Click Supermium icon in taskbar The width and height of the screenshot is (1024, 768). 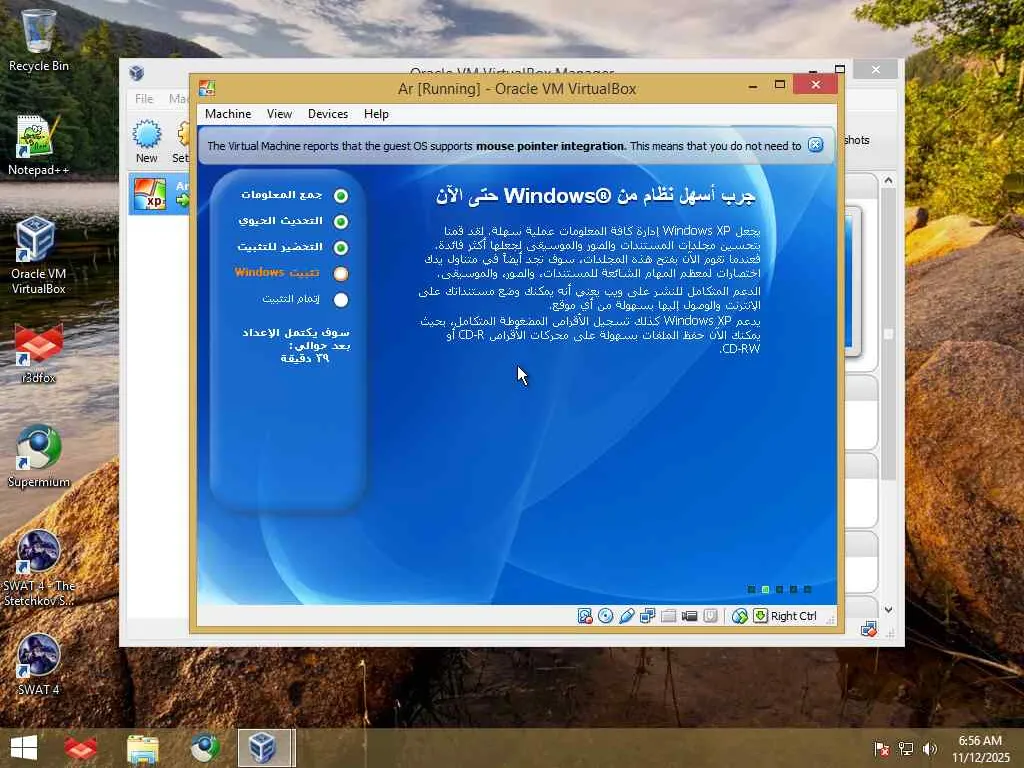coord(204,748)
